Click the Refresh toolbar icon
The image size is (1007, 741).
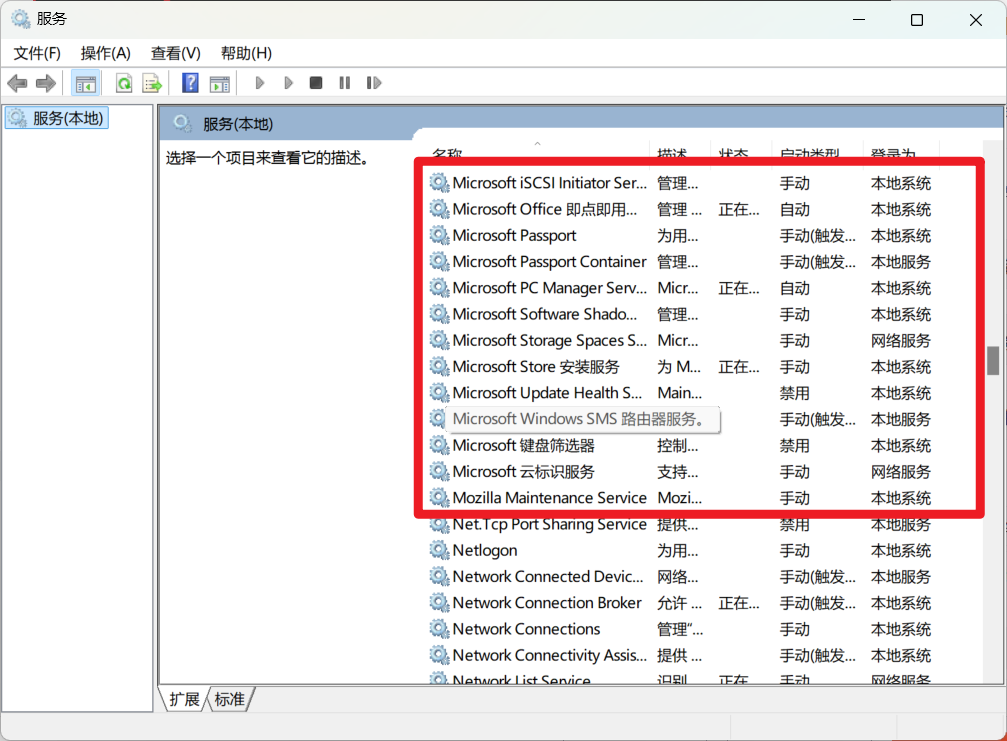124,83
